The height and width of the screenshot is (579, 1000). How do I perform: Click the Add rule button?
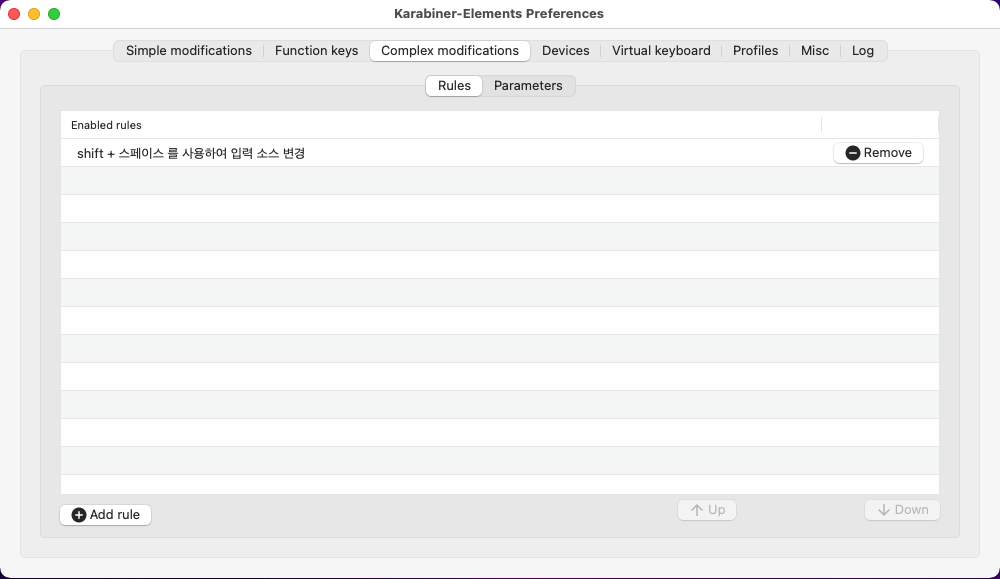tap(105, 515)
